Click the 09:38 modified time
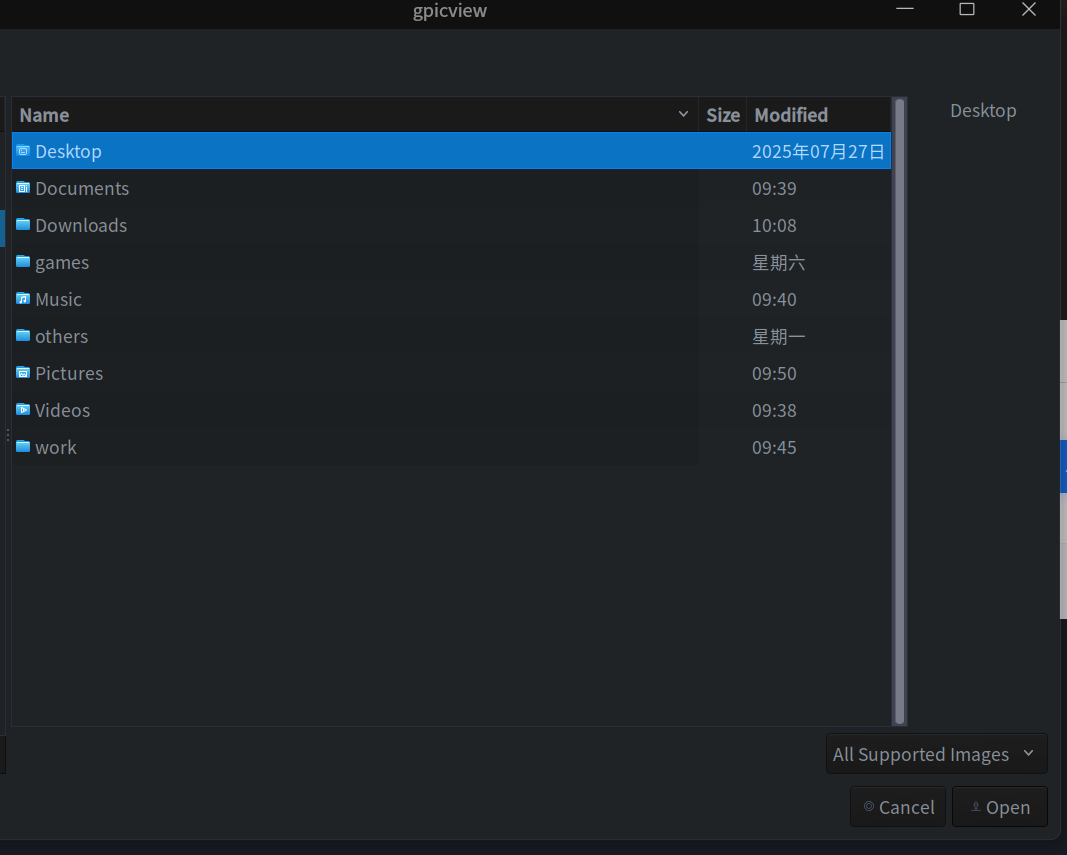1067x855 pixels. pos(774,410)
